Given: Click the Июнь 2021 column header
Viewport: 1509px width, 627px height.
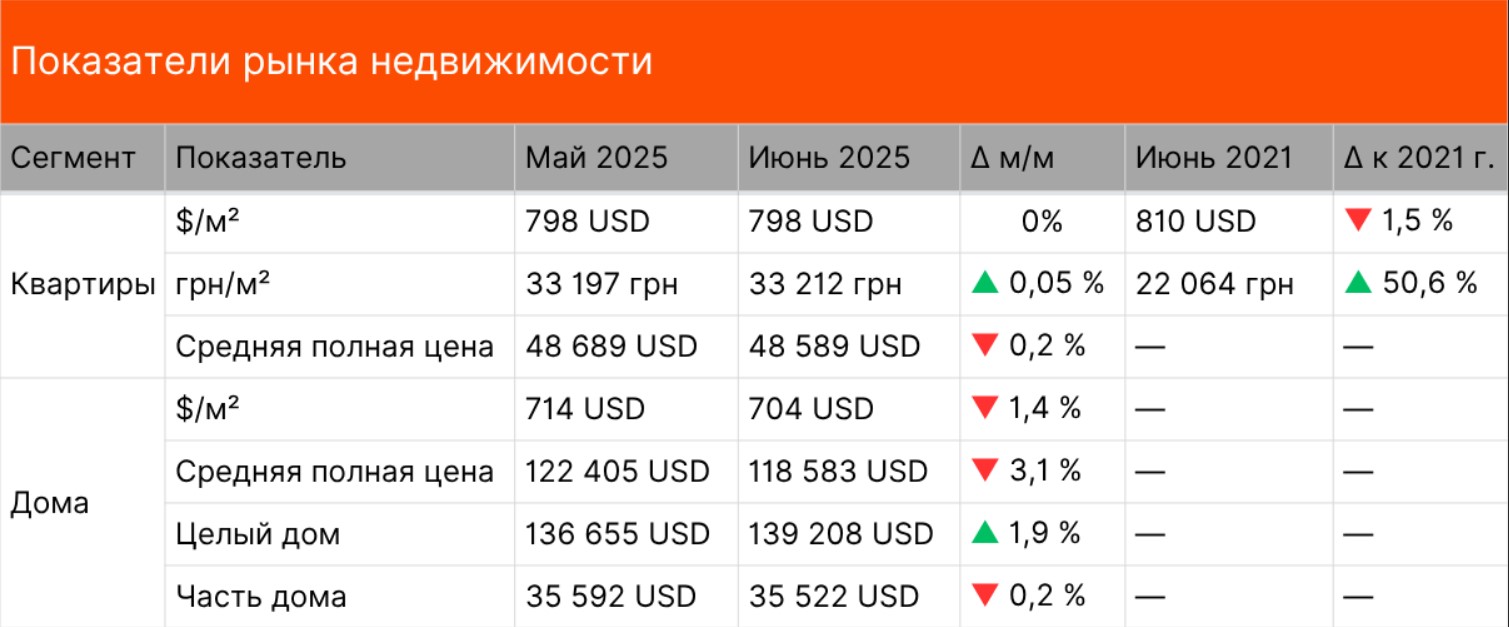Looking at the screenshot, I should coord(1214,158).
